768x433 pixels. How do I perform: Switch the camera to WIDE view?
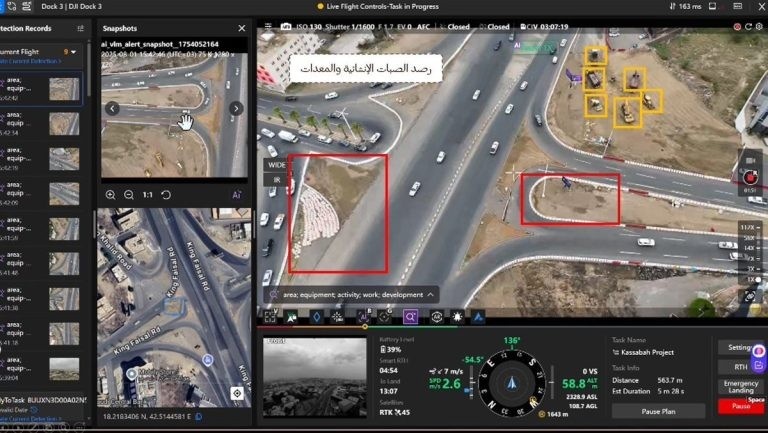coord(275,164)
